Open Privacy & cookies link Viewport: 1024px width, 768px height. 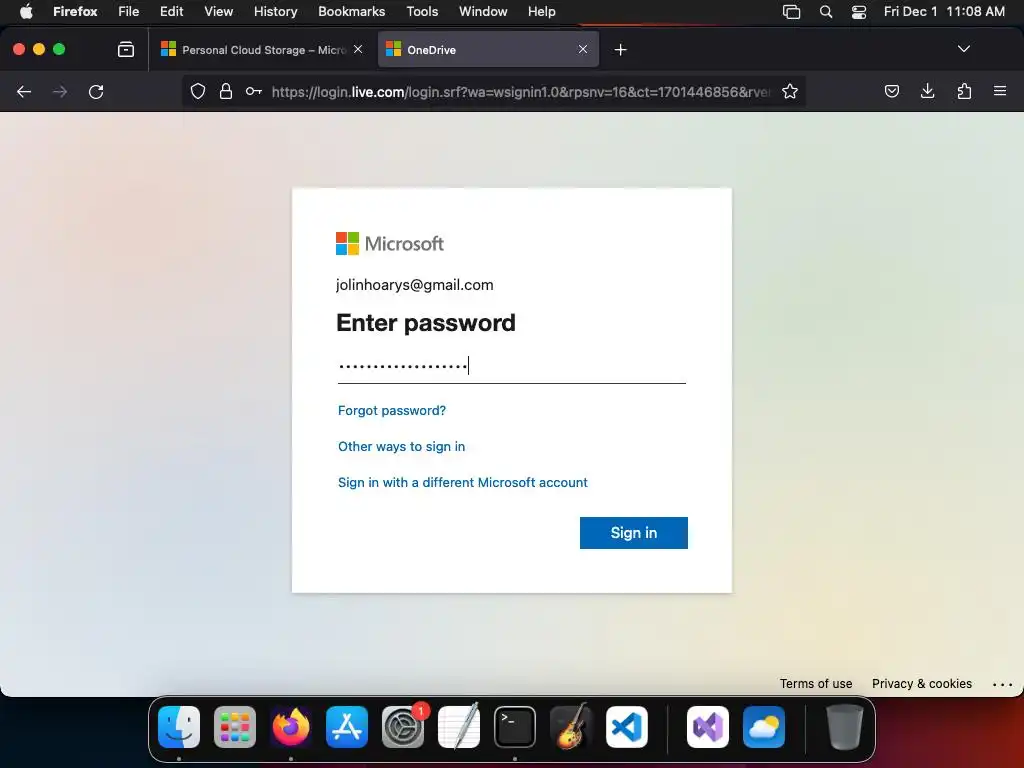click(x=921, y=684)
